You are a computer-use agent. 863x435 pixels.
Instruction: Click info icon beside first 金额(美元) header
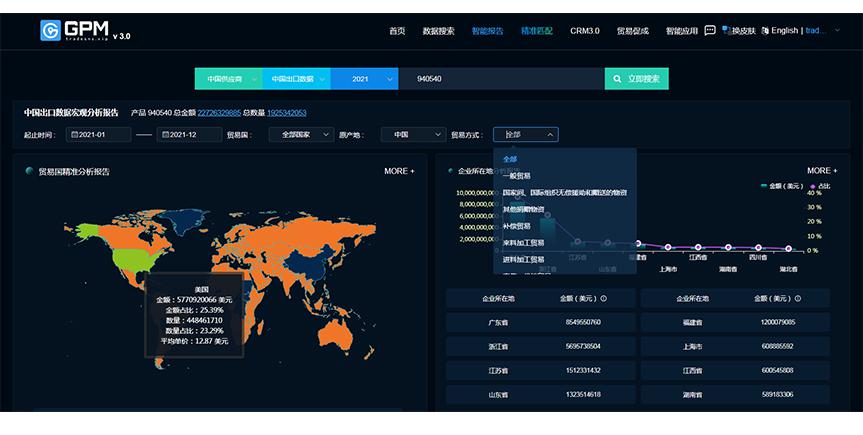coord(603,298)
